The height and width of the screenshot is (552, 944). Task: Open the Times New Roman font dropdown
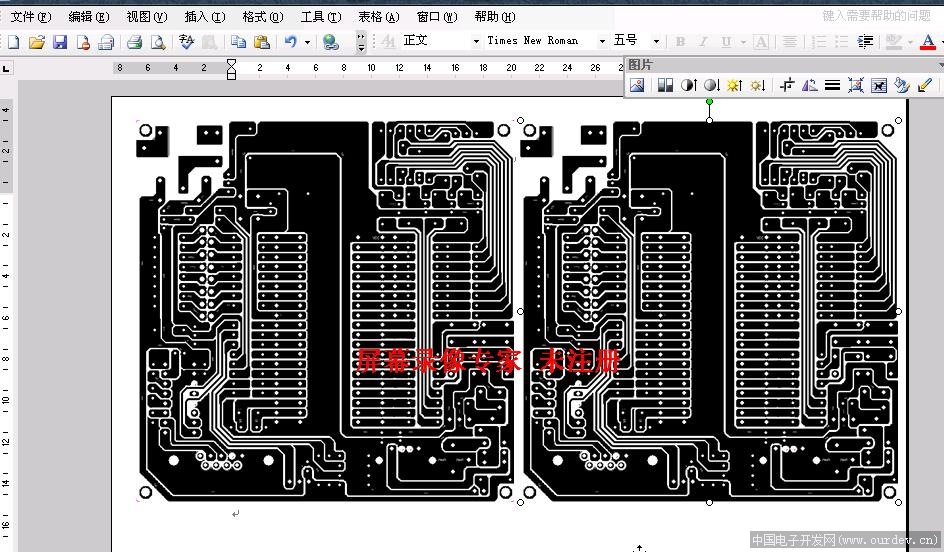[602, 42]
